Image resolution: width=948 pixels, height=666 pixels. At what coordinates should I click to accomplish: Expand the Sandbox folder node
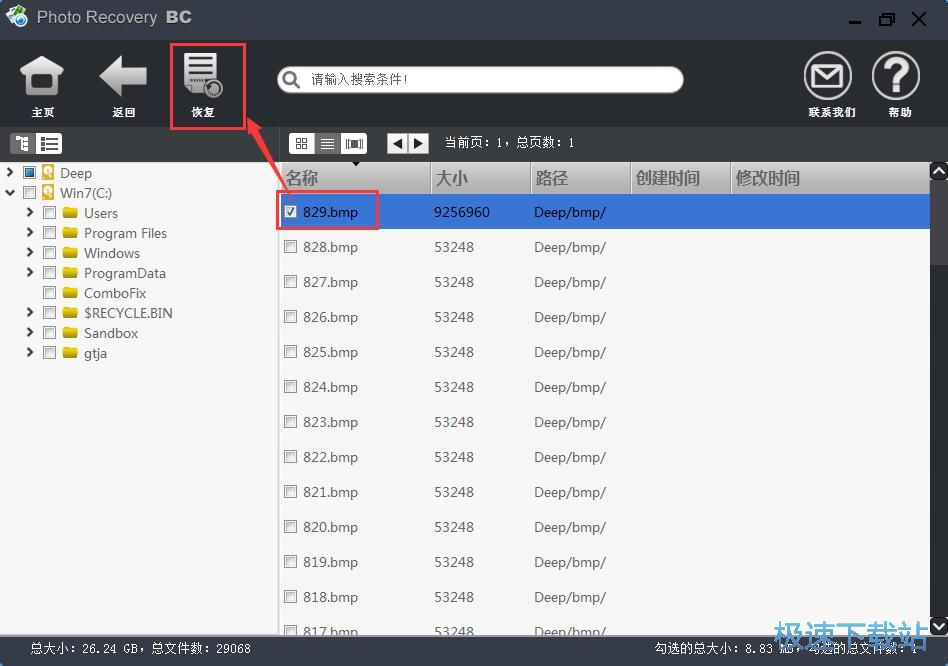click(30, 332)
